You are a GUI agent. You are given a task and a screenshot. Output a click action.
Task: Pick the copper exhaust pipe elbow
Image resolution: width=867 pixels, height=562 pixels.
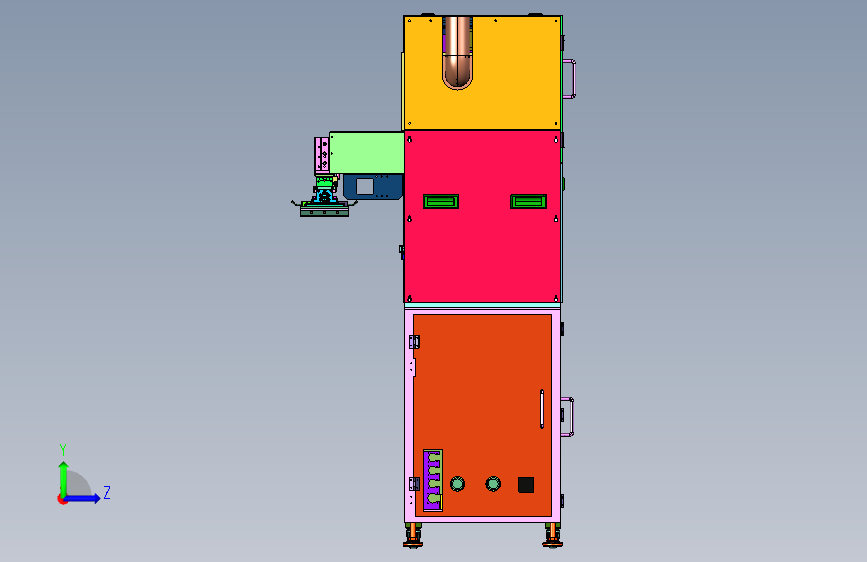click(x=457, y=53)
